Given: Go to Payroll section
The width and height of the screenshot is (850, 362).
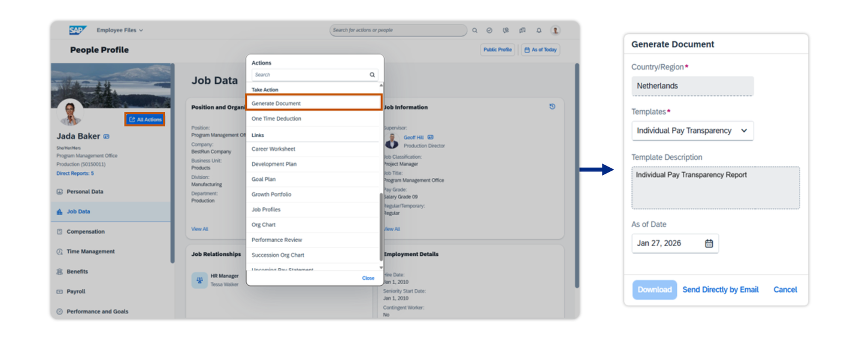Looking at the screenshot, I should click(x=111, y=292).
